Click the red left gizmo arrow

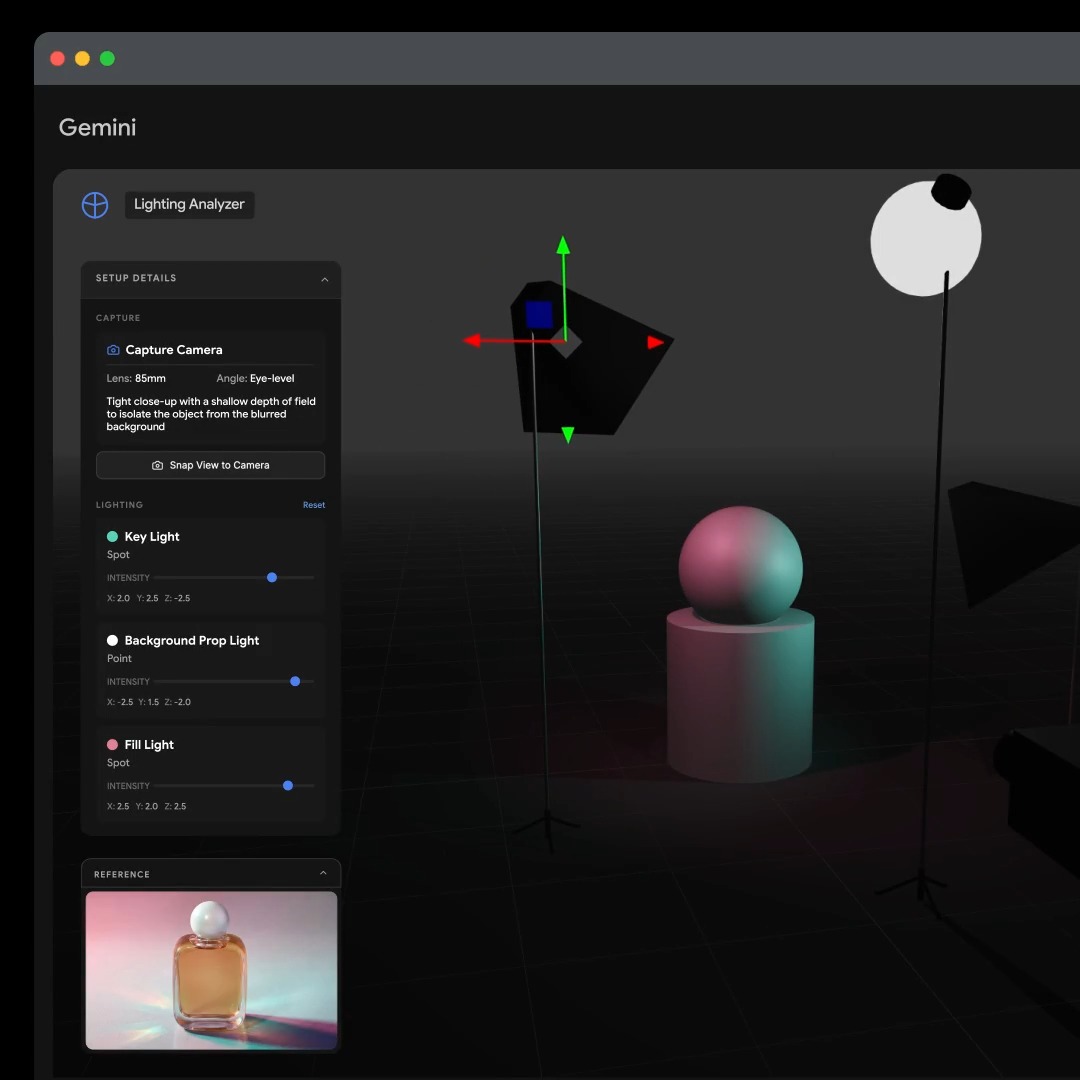472,340
